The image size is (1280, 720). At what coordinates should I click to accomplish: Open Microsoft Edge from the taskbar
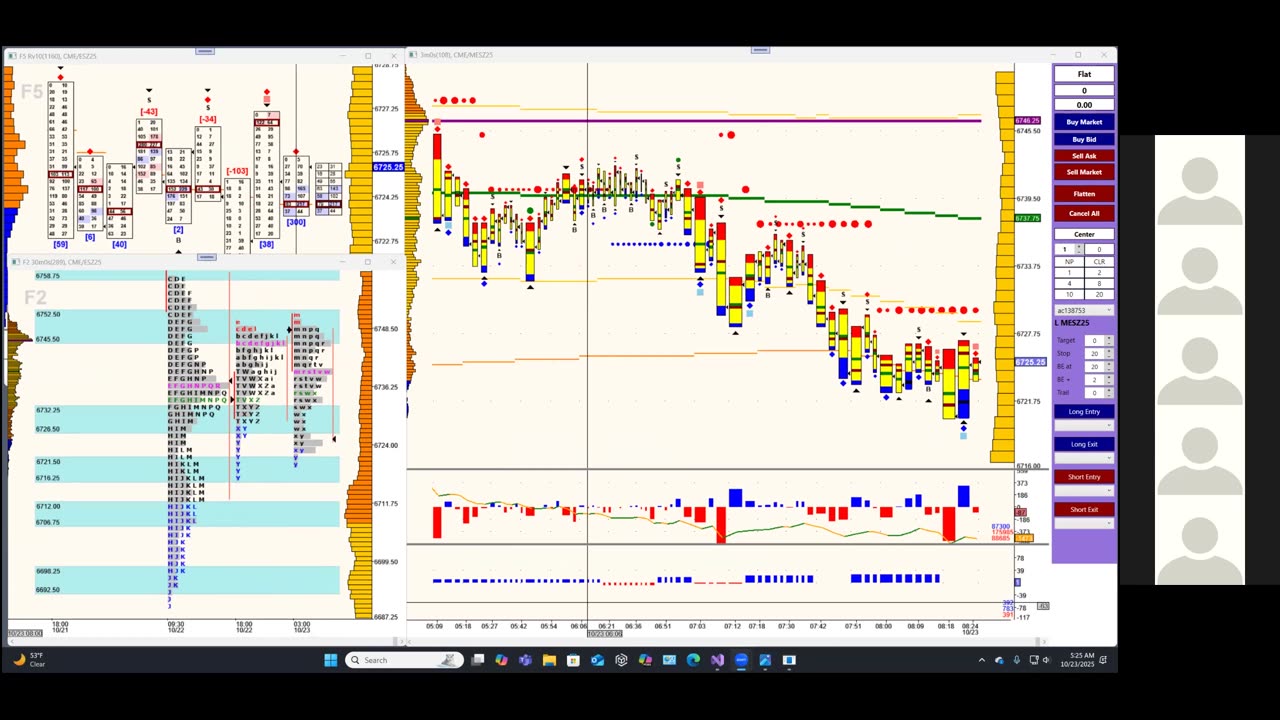pyautogui.click(x=693, y=660)
